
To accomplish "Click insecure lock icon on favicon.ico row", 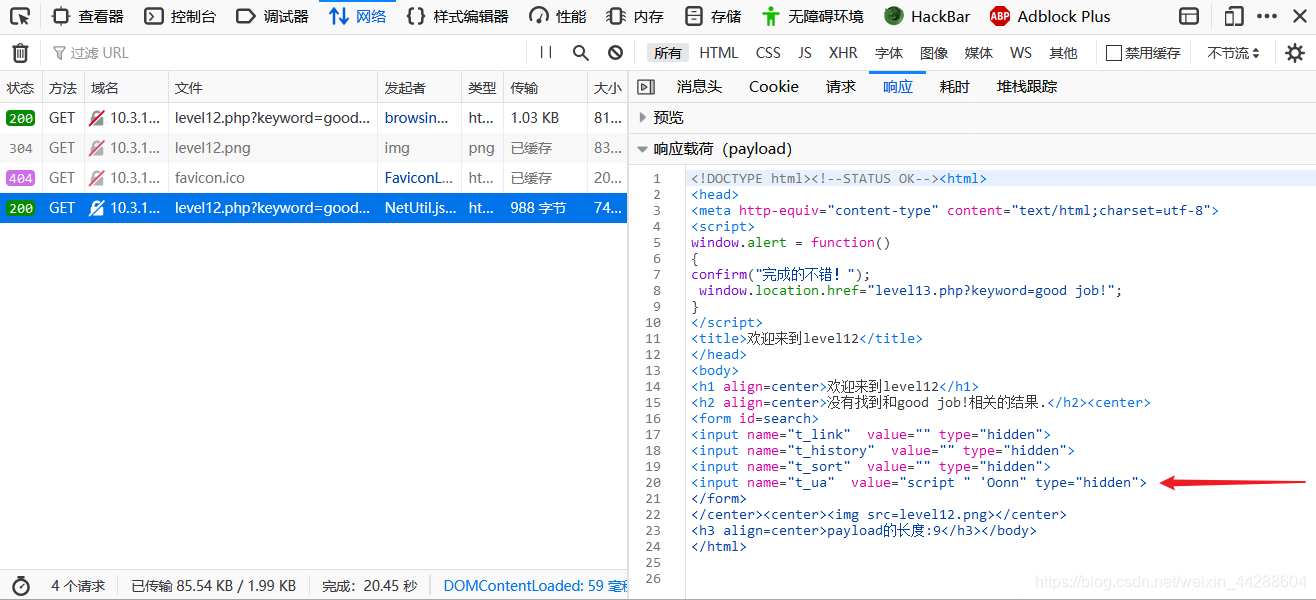I will point(97,178).
